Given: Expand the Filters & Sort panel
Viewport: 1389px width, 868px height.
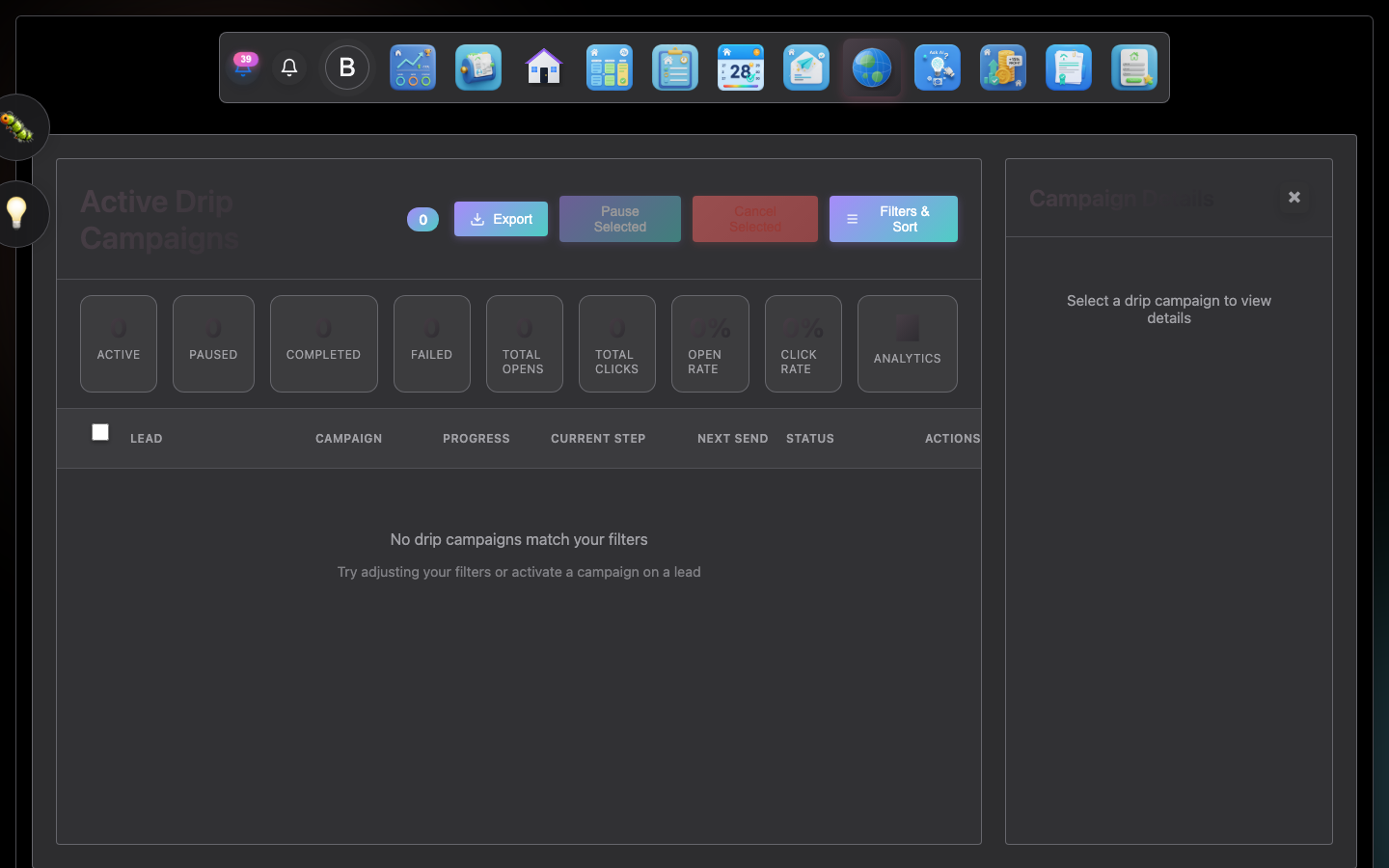Looking at the screenshot, I should tap(893, 219).
